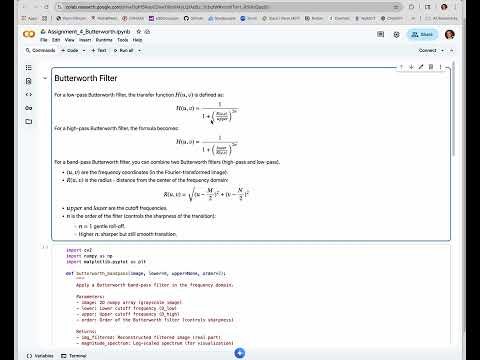Delete the selected cell via trash icon
The height and width of the screenshot is (360, 480).
[431, 67]
